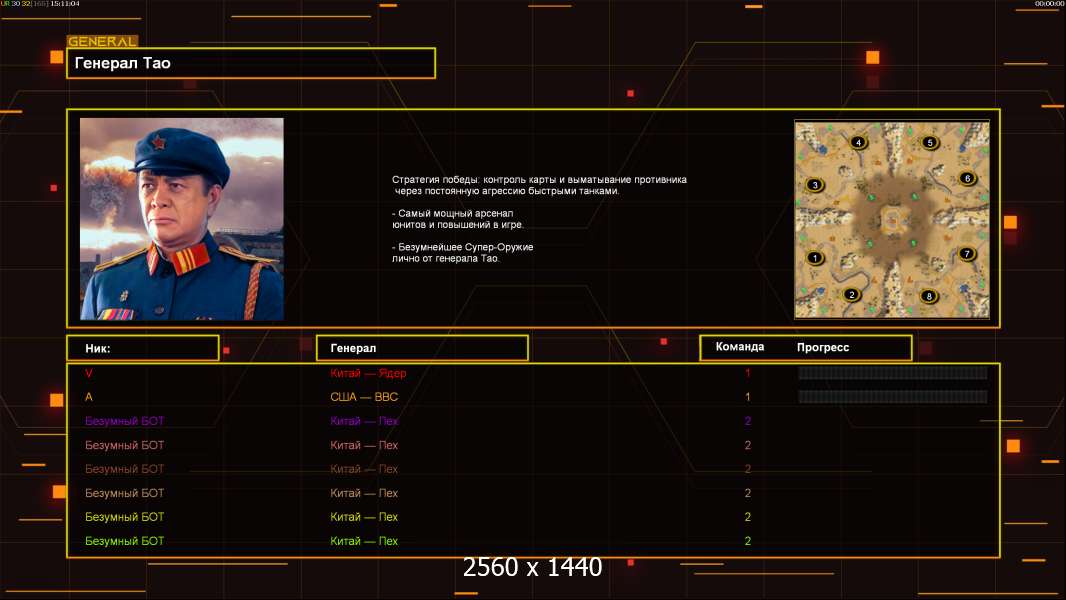Select start position 3 on the map
This screenshot has height=600, width=1066.
point(814,184)
